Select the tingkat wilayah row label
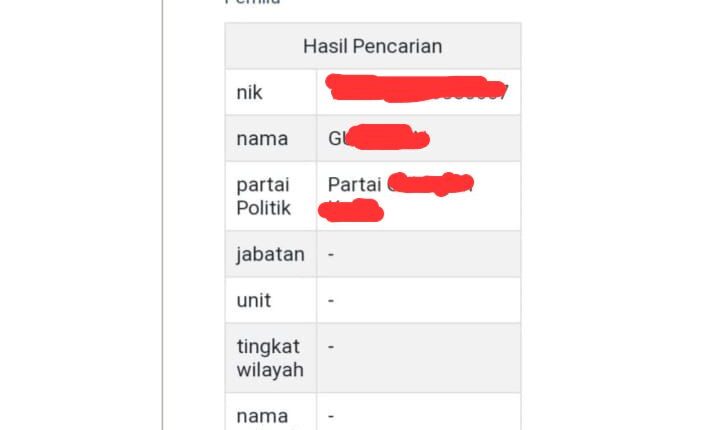720x430 pixels. pyautogui.click(x=270, y=358)
